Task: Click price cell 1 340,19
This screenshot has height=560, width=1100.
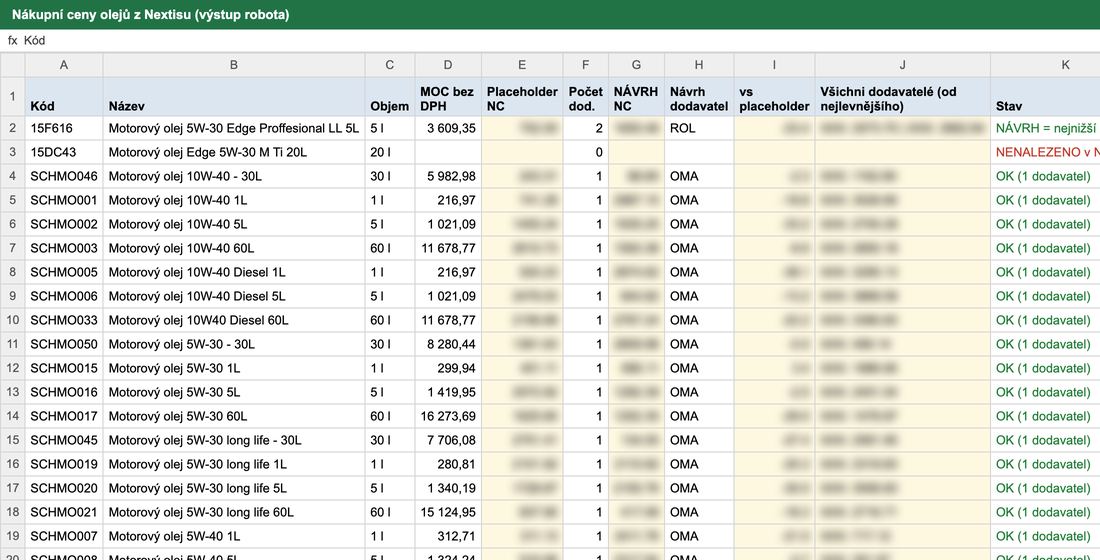Action: tap(448, 488)
